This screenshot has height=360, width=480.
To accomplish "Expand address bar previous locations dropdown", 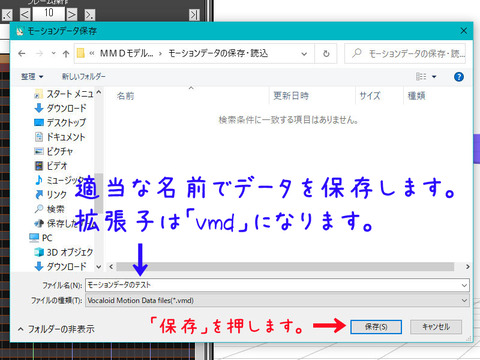I will click(x=304, y=54).
